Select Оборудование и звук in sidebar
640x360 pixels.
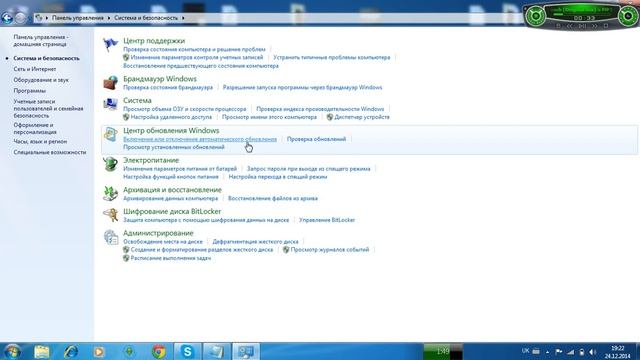[x=41, y=80]
